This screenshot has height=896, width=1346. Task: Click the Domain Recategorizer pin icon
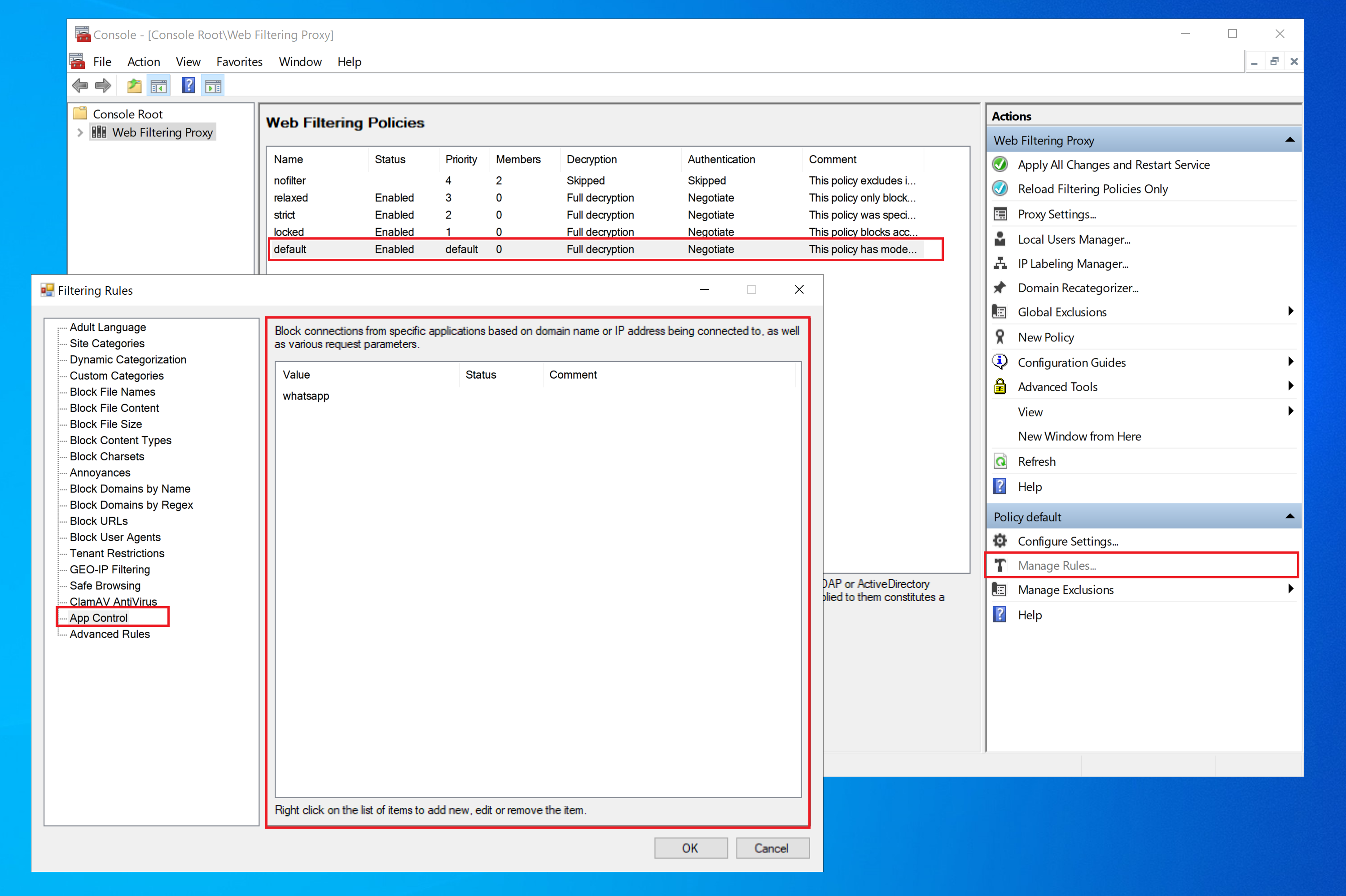(x=1000, y=288)
